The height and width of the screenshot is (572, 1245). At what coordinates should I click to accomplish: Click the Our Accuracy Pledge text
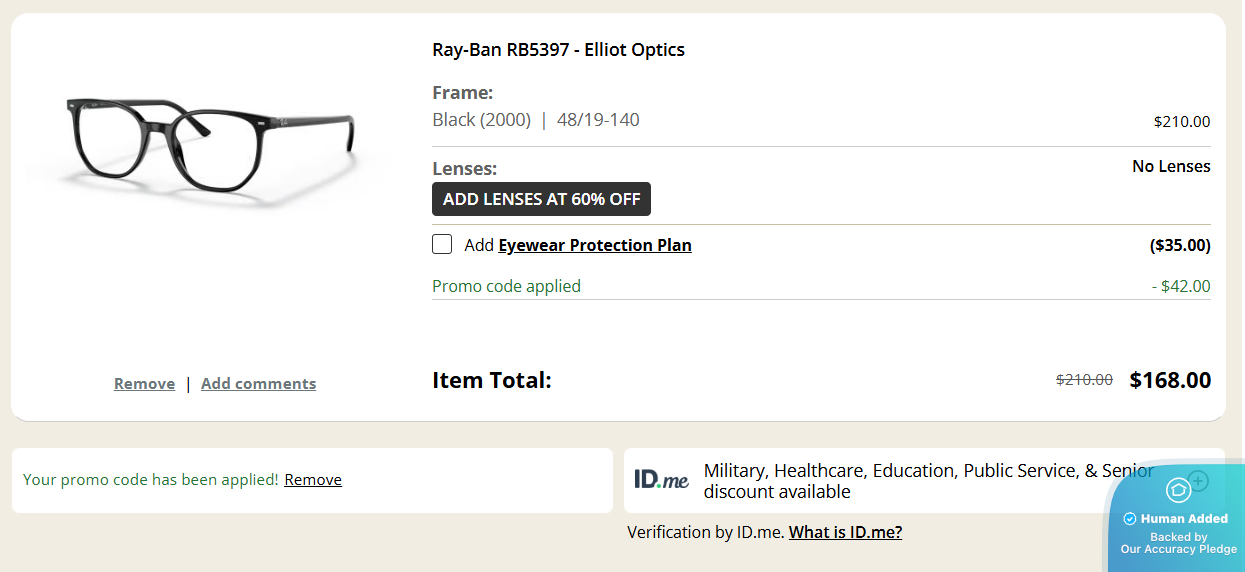1178,549
